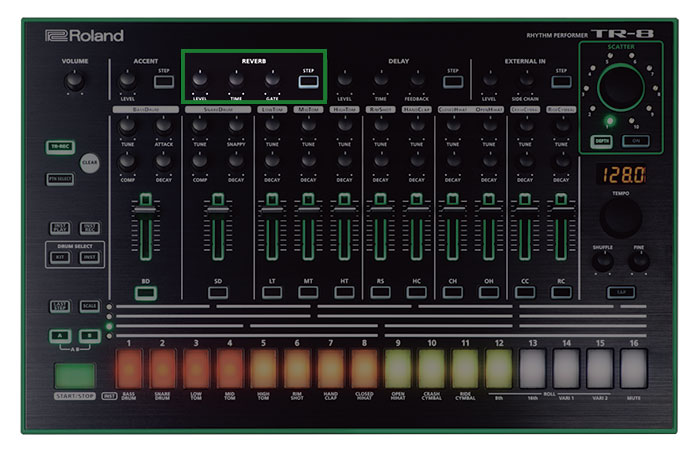Click the Reverb STEP button
700x452 pixels.
308,81
